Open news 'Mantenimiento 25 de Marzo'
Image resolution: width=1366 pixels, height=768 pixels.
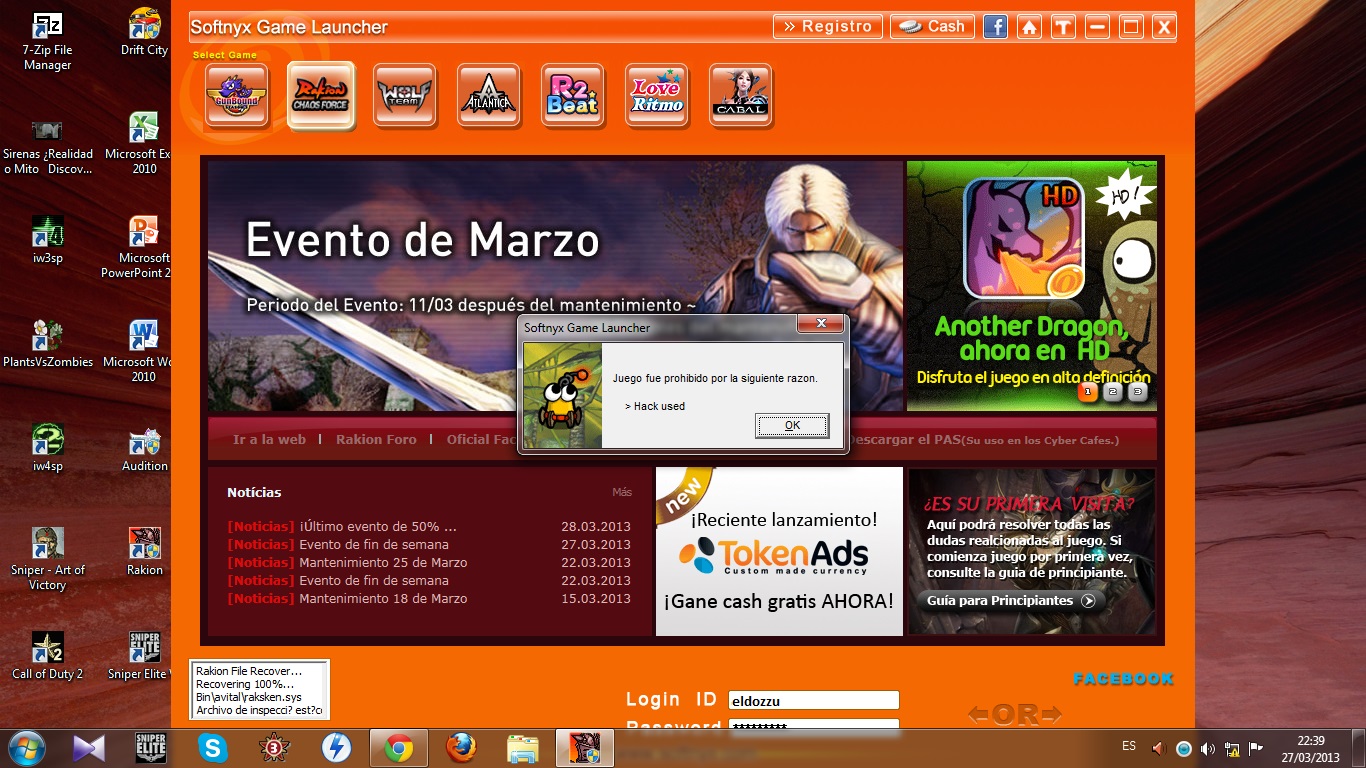coord(347,563)
